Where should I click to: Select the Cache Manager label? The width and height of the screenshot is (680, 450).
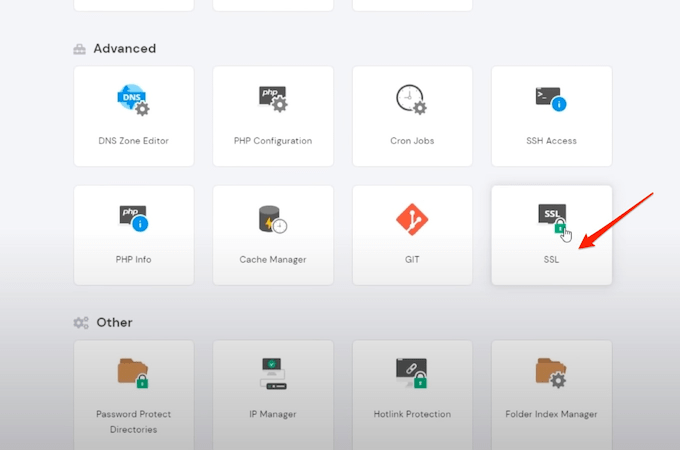point(273,259)
